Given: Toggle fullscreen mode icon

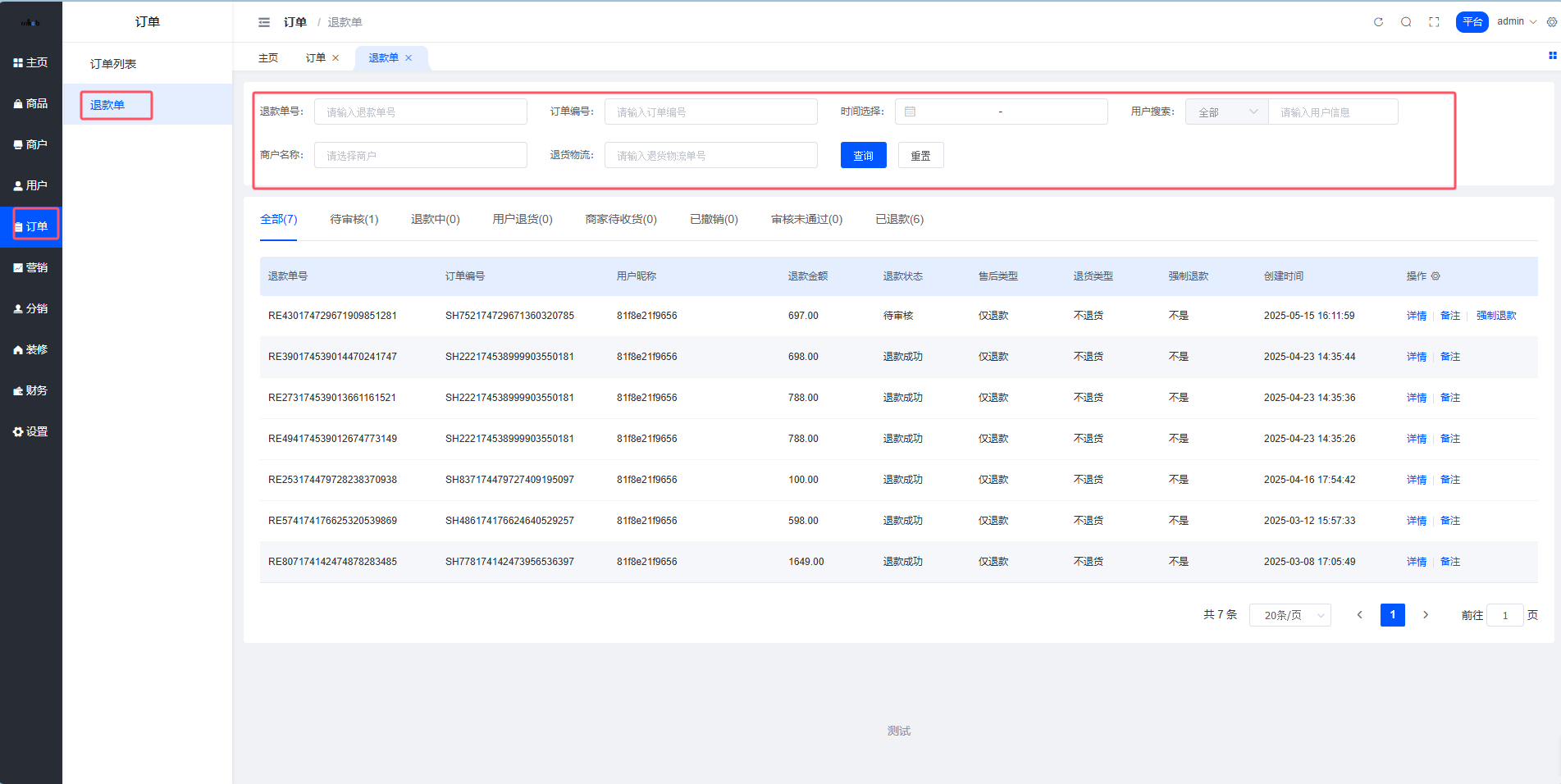Looking at the screenshot, I should coord(1434,22).
